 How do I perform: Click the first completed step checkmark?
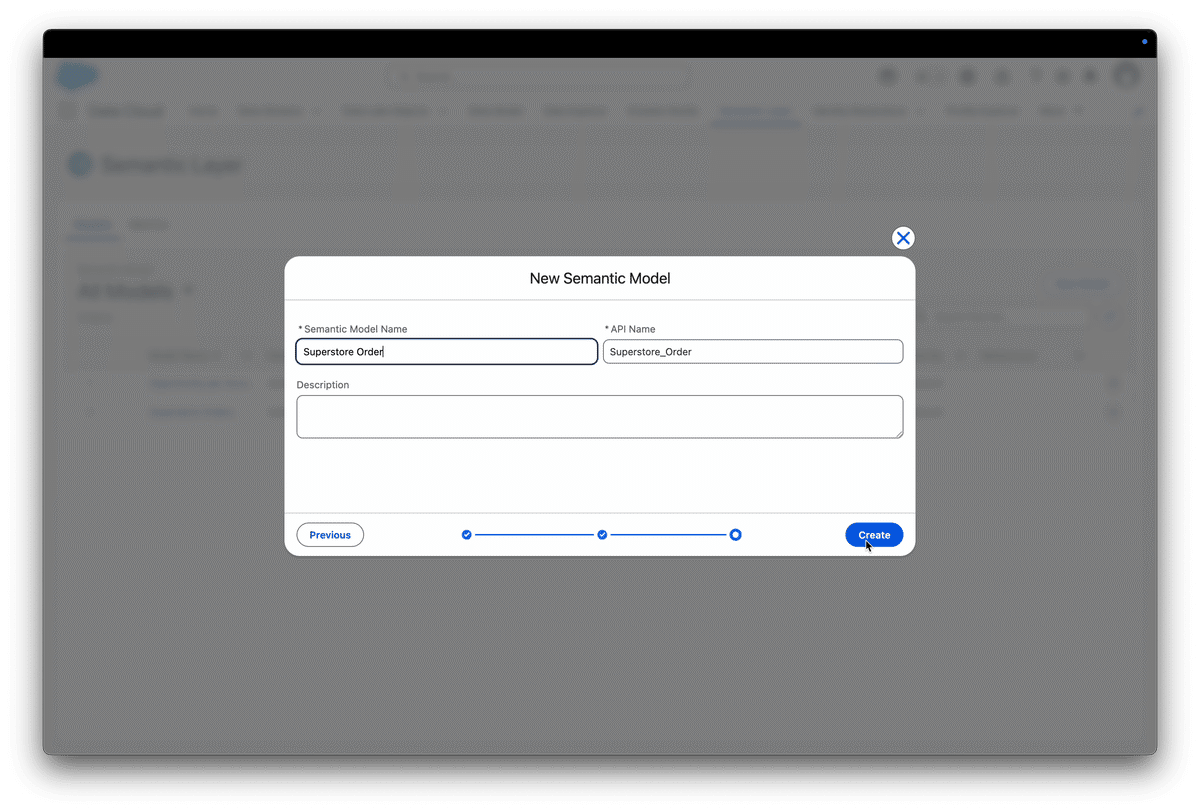466,535
